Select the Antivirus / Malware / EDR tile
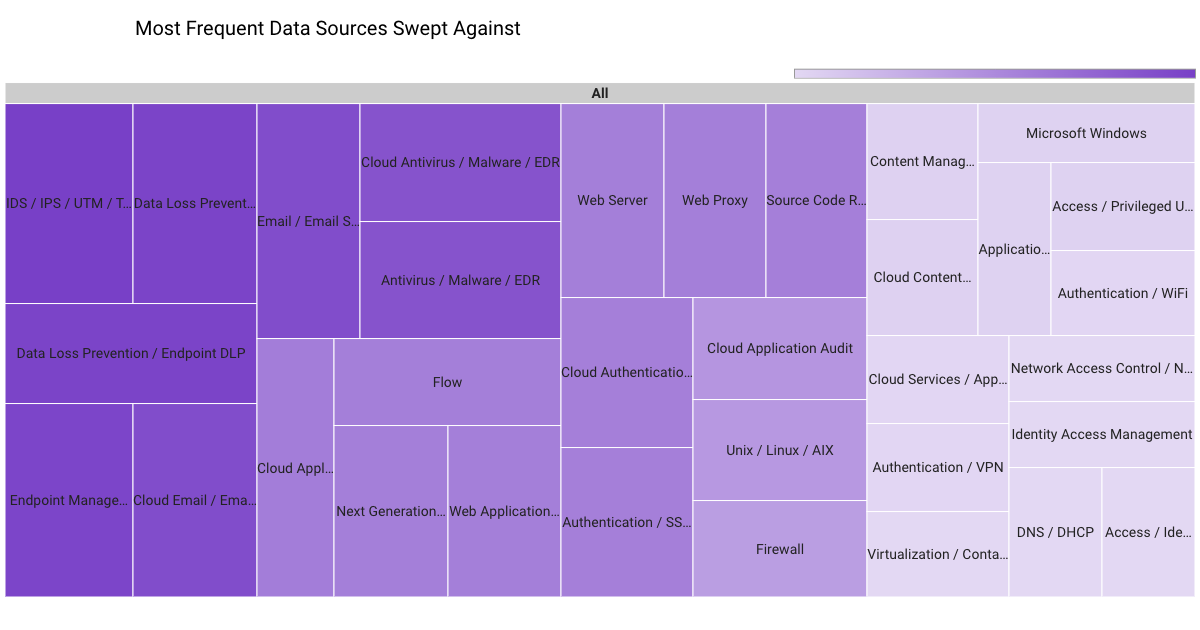This screenshot has width=1200, height=630. coord(460,280)
